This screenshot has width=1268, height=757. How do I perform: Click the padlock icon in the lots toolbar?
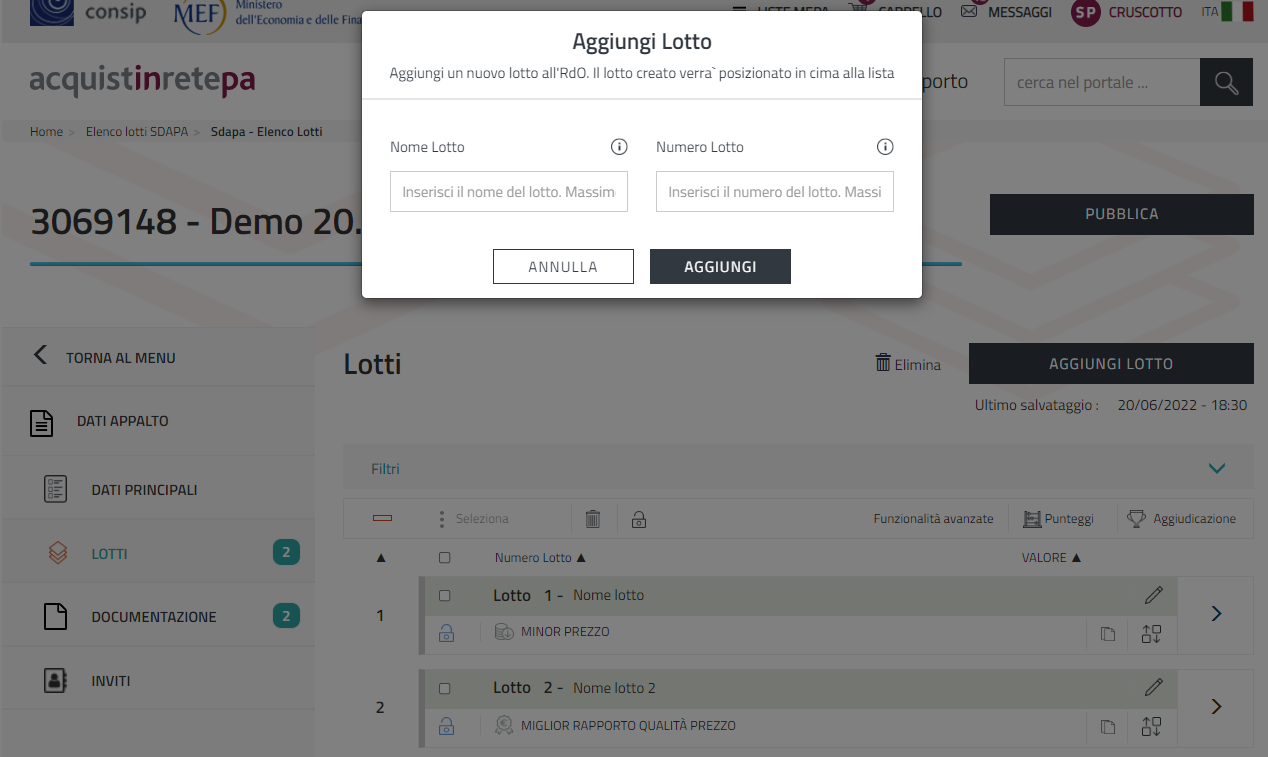point(639,519)
